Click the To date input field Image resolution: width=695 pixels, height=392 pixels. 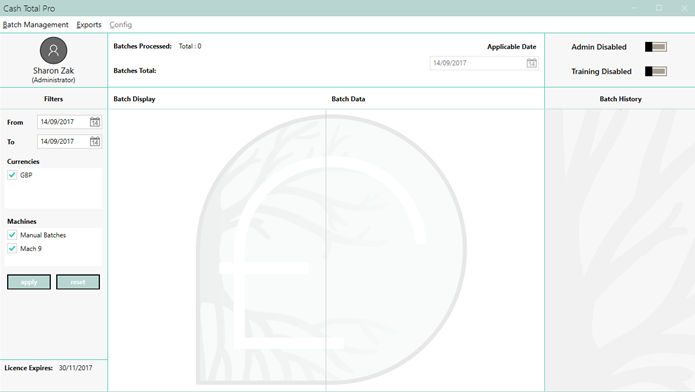(70, 141)
